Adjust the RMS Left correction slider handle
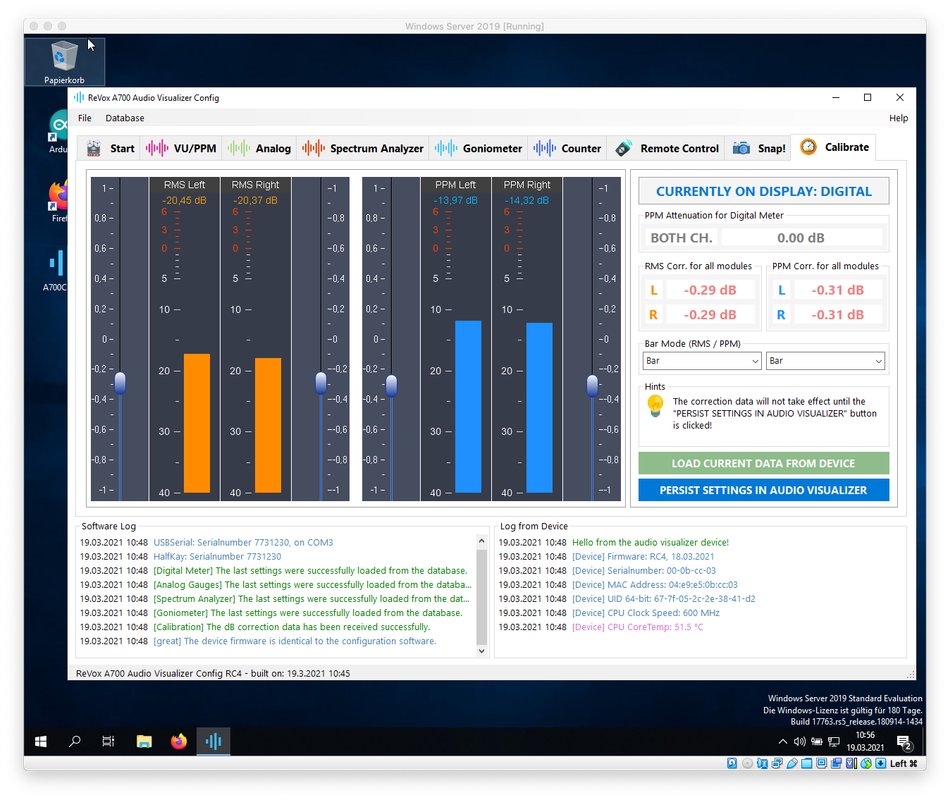This screenshot has height=800, width=950. (120, 383)
